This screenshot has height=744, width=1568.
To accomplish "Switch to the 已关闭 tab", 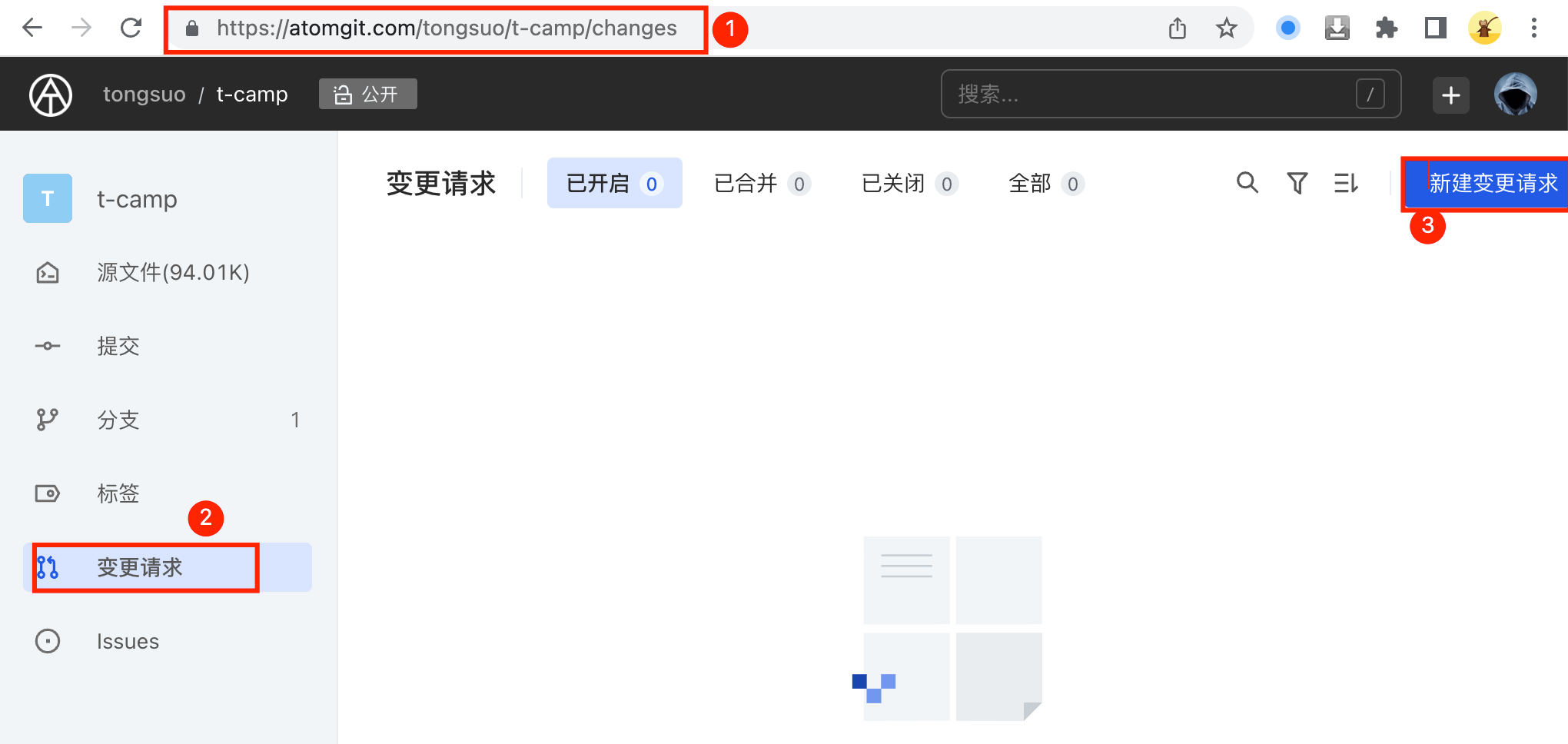I will coord(909,184).
